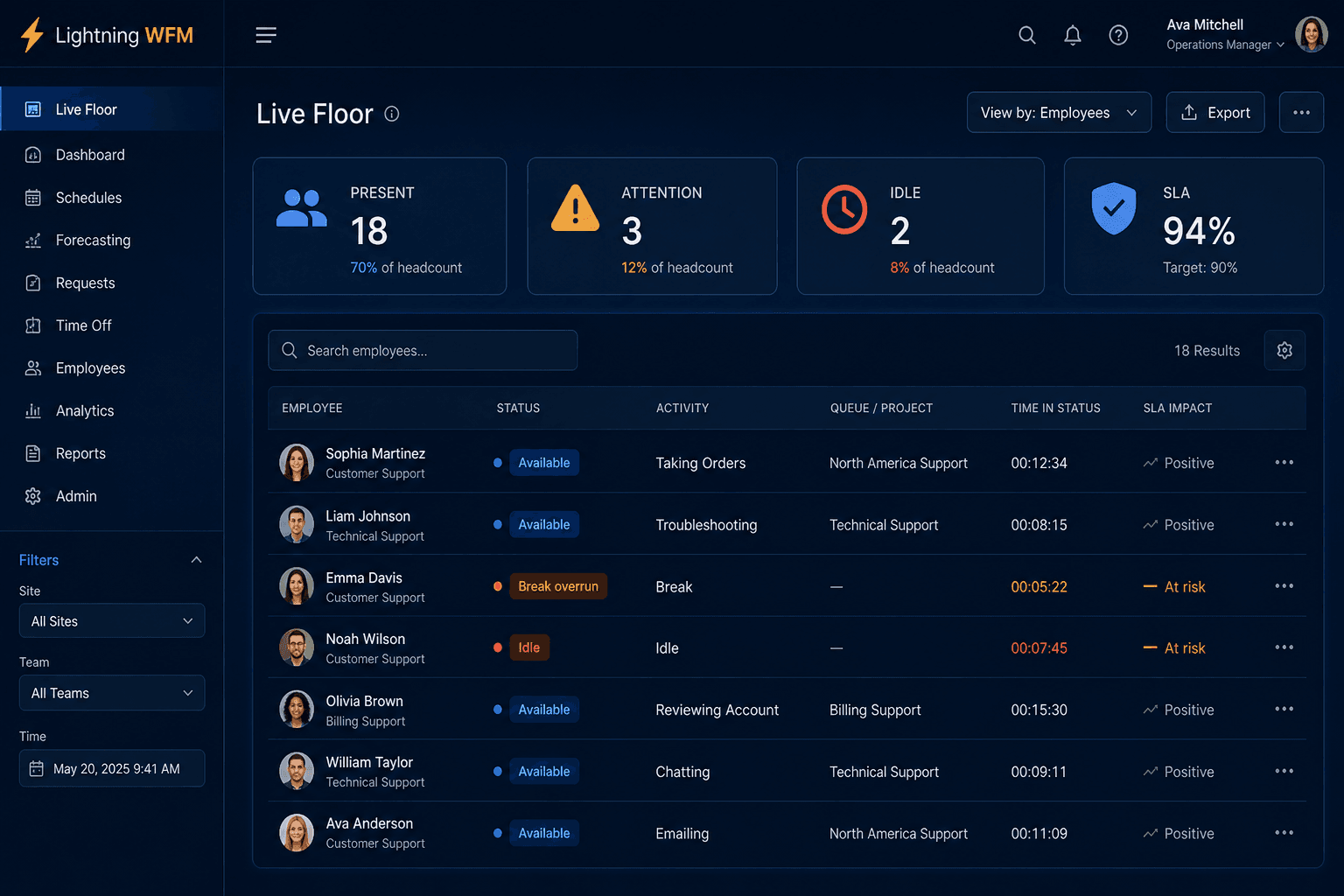The image size is (1344, 896).
Task: Sort by TIME IN STATUS column header
Action: pos(1055,408)
